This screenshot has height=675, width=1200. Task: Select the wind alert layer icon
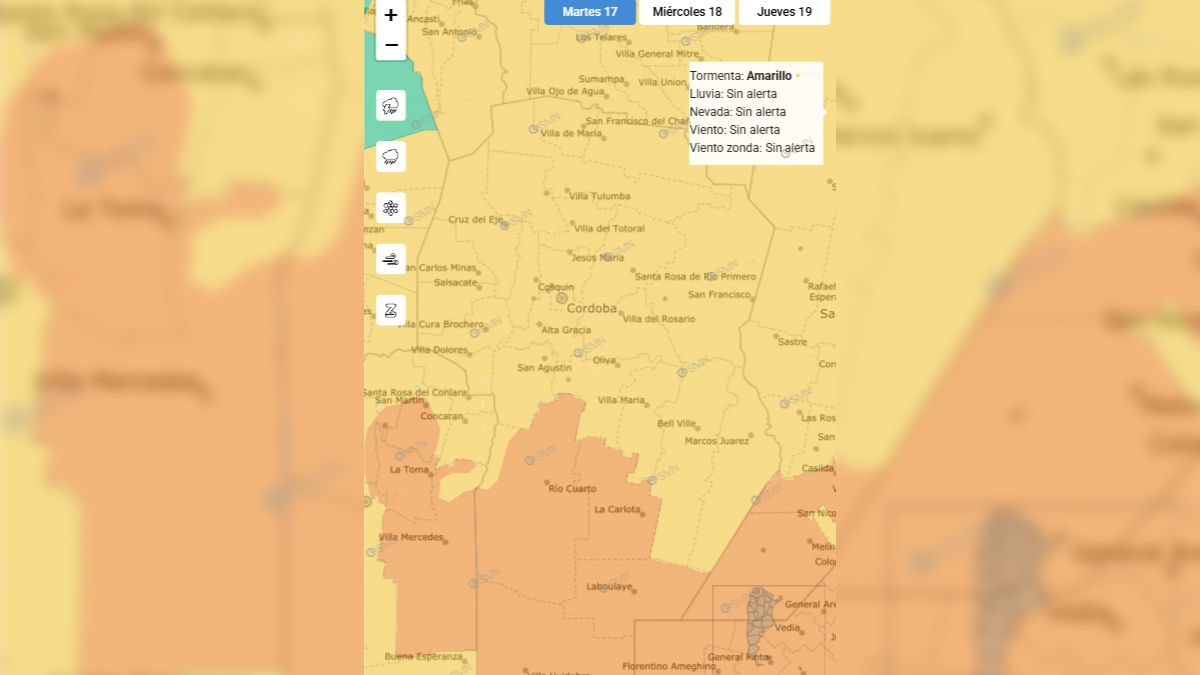391,259
